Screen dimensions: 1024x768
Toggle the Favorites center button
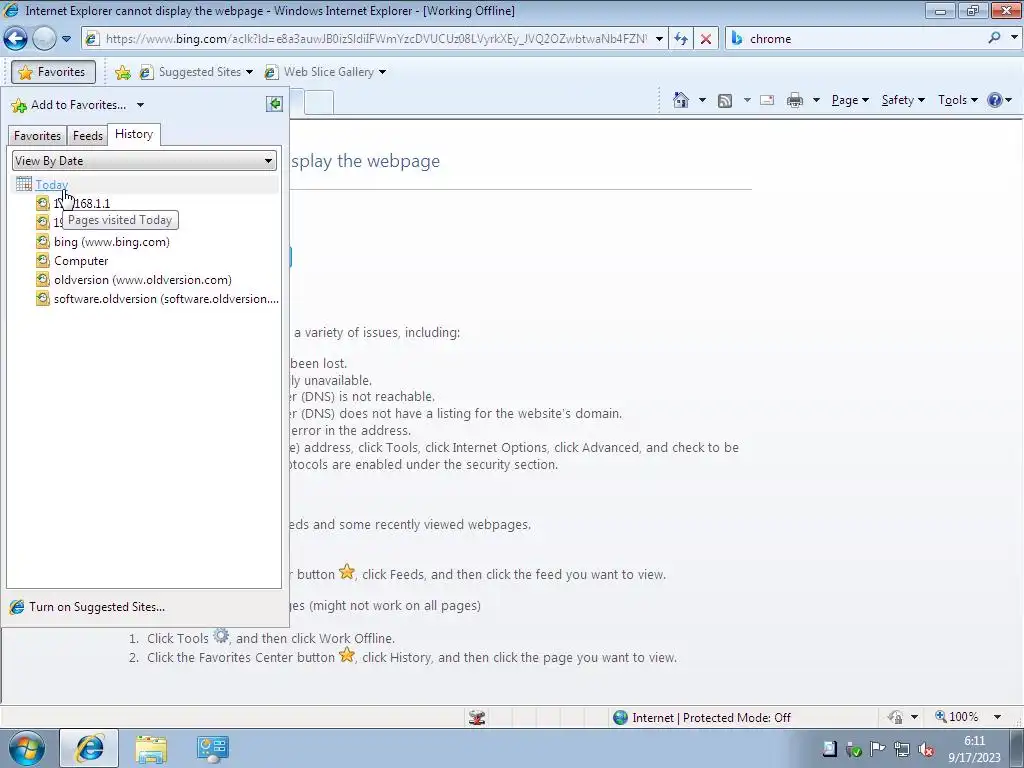(x=53, y=72)
